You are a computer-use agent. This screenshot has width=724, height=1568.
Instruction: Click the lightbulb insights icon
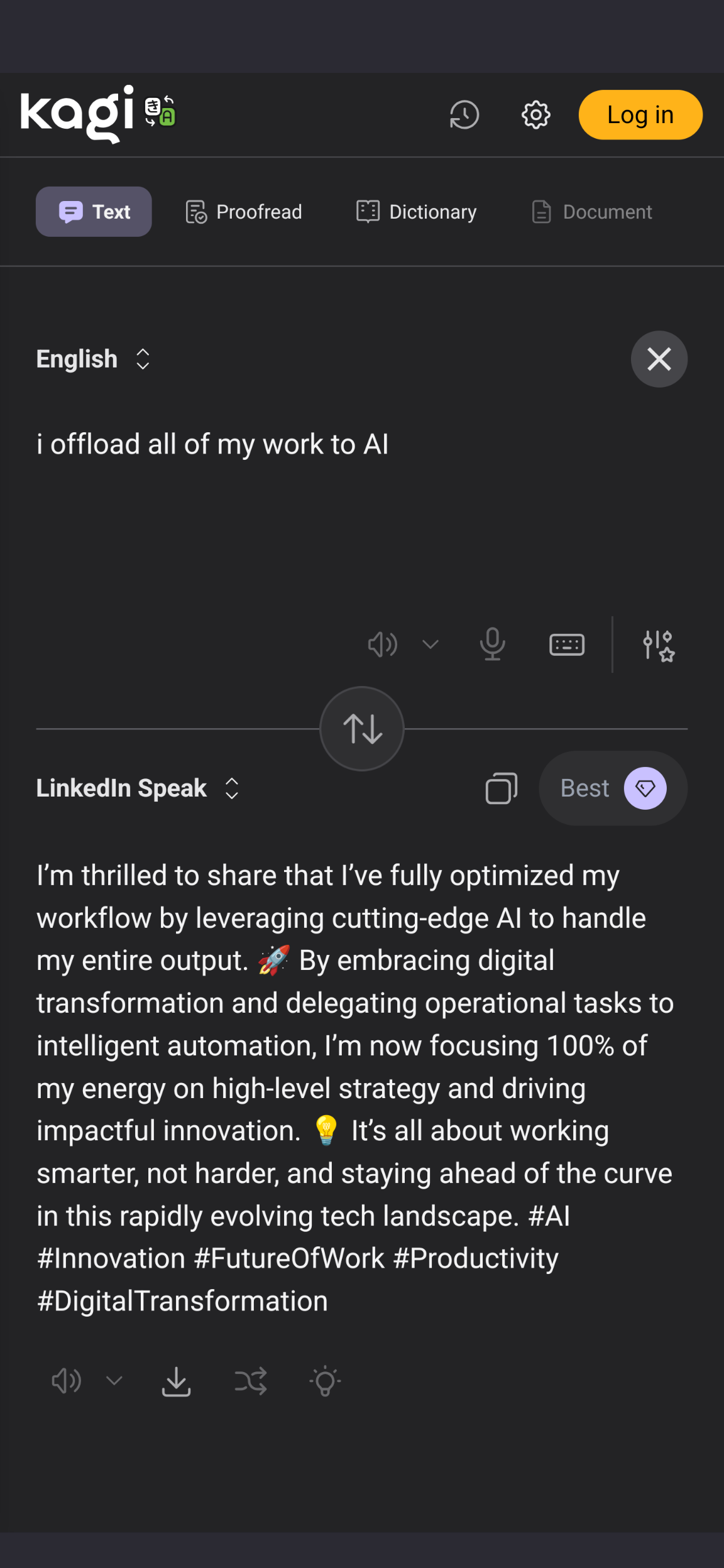click(x=325, y=1381)
